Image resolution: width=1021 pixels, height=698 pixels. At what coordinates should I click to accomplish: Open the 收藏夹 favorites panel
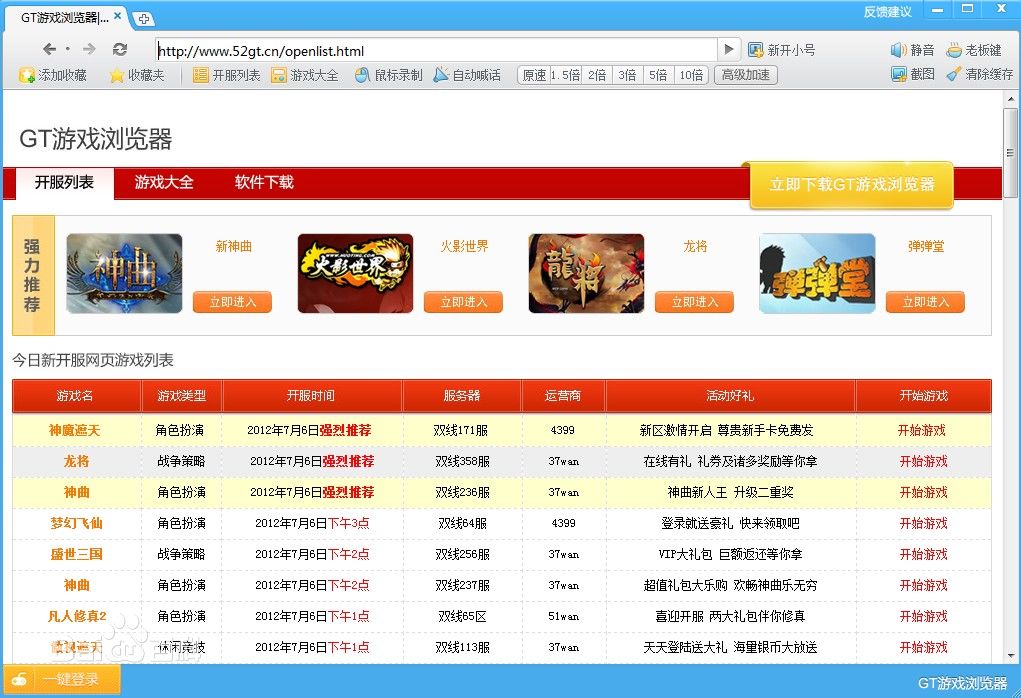coord(131,74)
